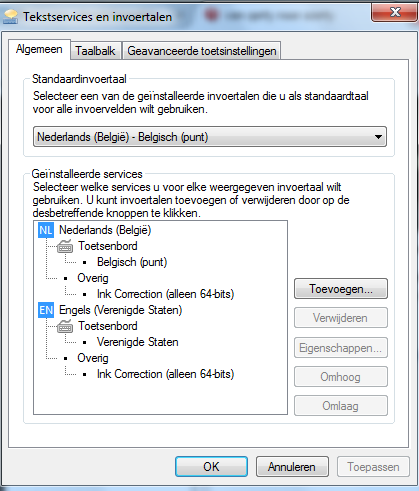This screenshot has width=419, height=491.
Task: Click the Toevoegen... button
Action: coord(341,289)
